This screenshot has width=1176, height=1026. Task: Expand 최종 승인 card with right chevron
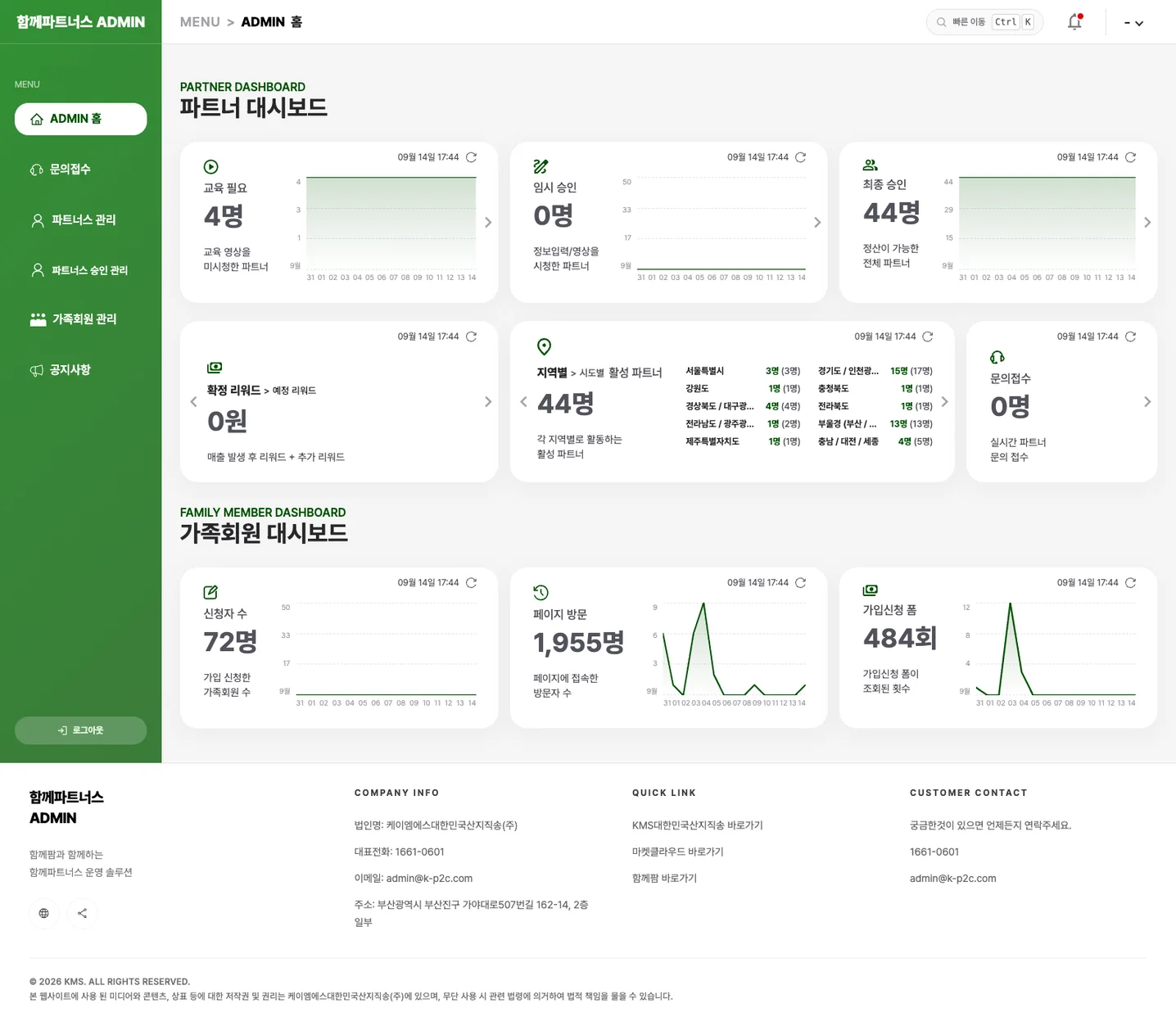(x=1147, y=223)
